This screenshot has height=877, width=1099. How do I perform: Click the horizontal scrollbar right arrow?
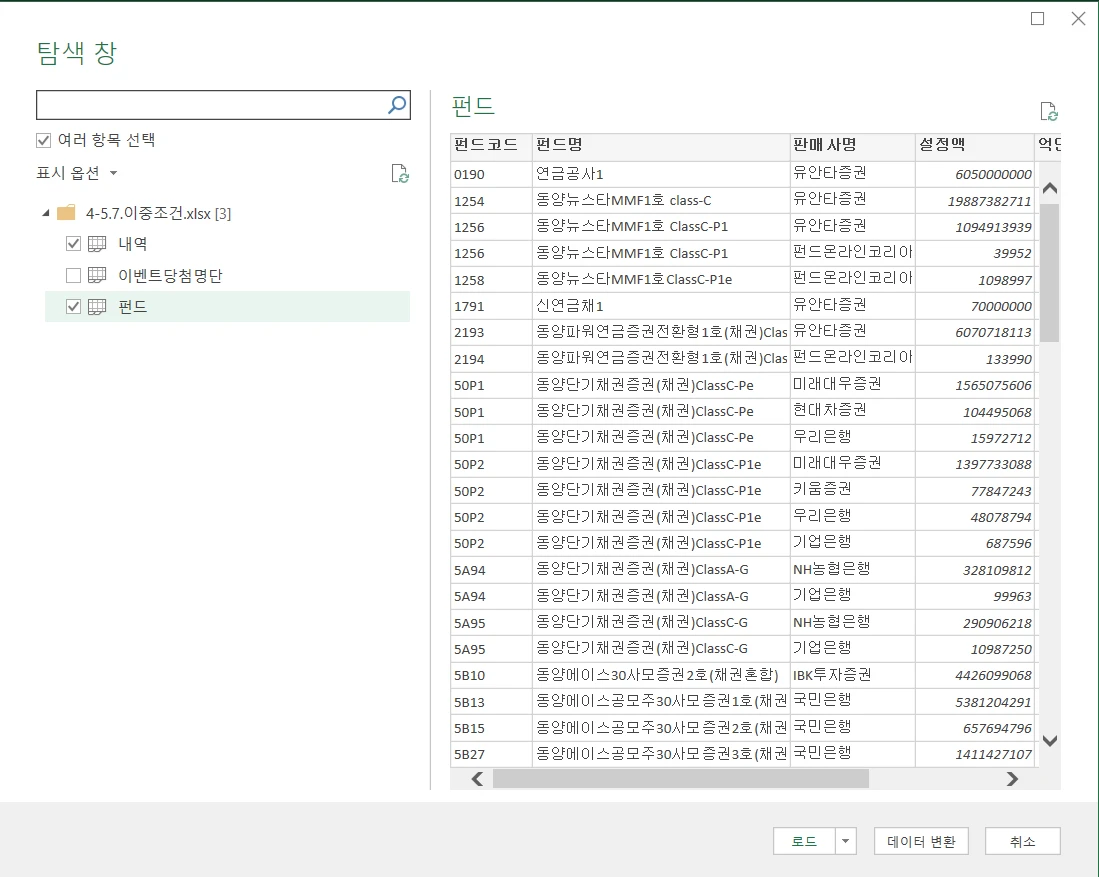(x=1012, y=779)
